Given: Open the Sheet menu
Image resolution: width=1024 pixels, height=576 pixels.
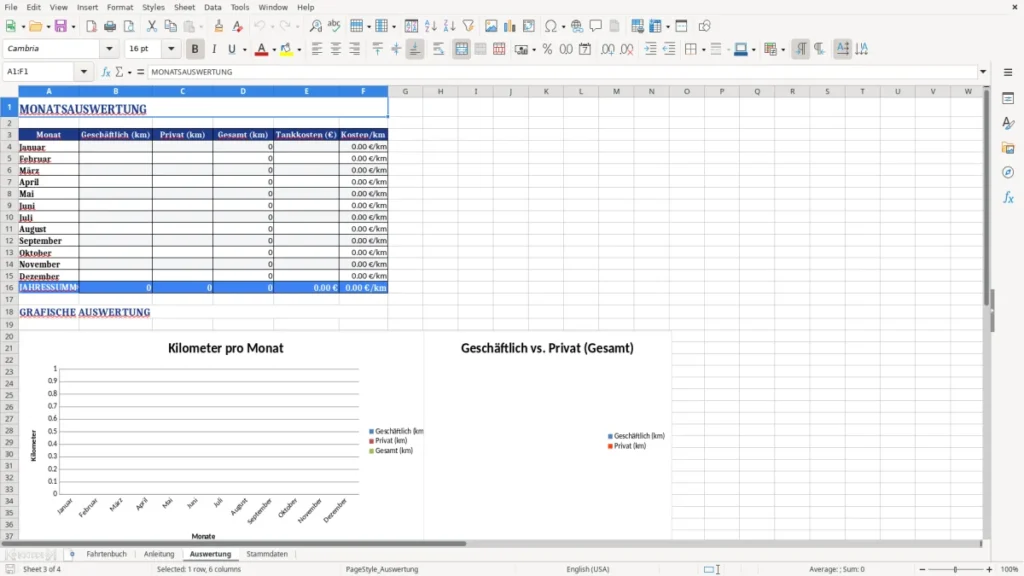Looking at the screenshot, I should click(x=184, y=7).
